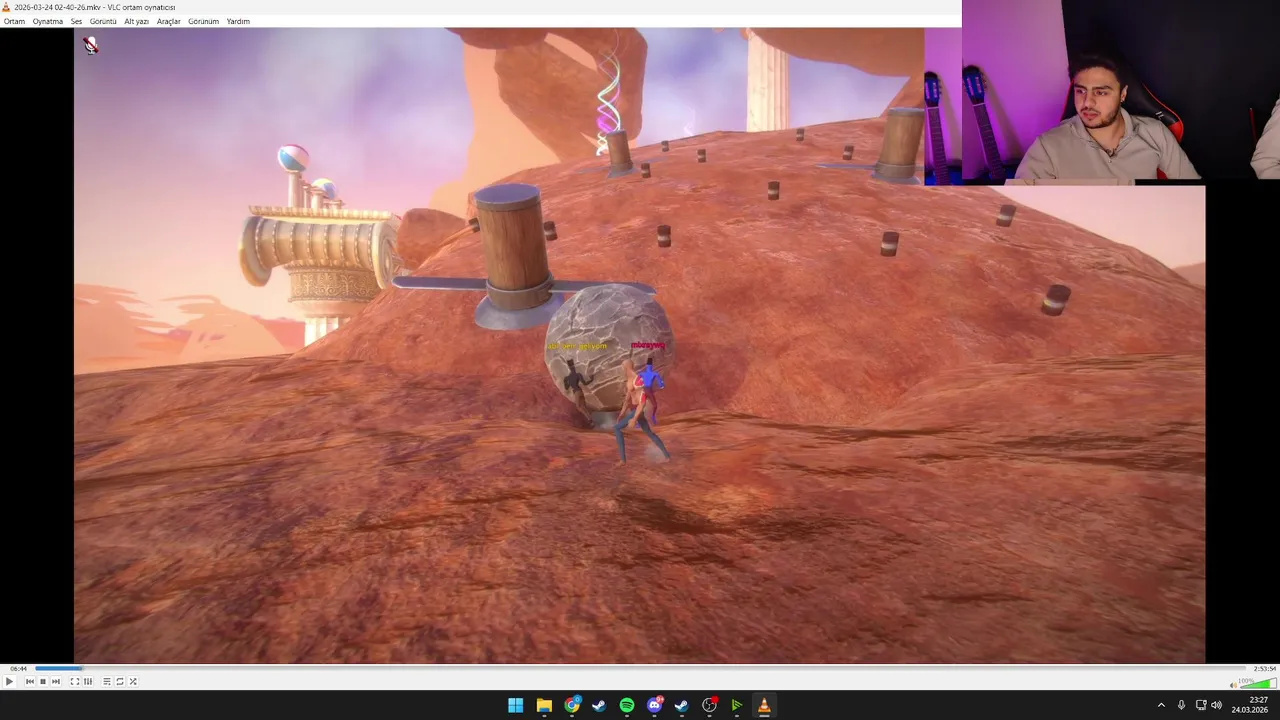This screenshot has width=1280, height=720.
Task: Open the system volume tray icon
Action: coord(1217,705)
